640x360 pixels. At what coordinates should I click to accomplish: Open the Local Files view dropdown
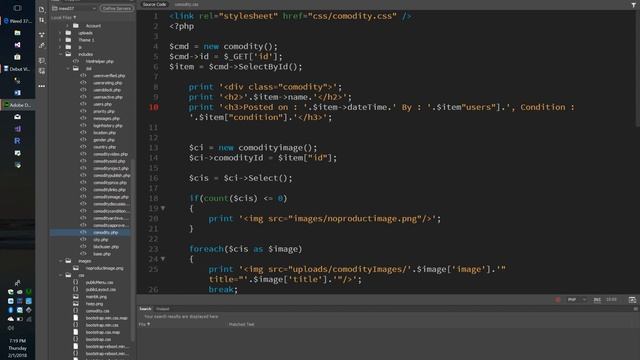64,18
